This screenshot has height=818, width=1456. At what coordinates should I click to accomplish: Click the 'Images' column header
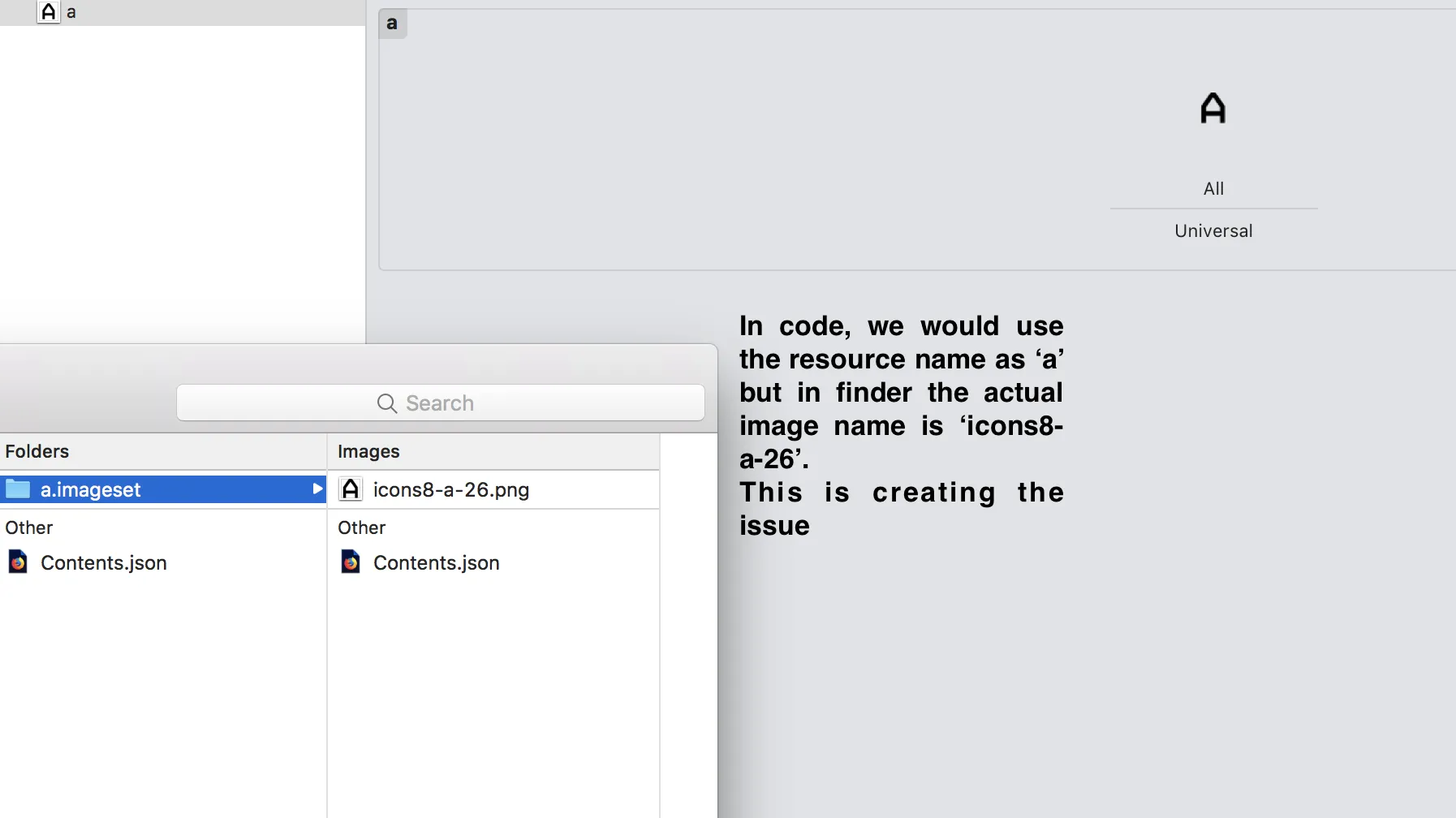[x=368, y=451]
